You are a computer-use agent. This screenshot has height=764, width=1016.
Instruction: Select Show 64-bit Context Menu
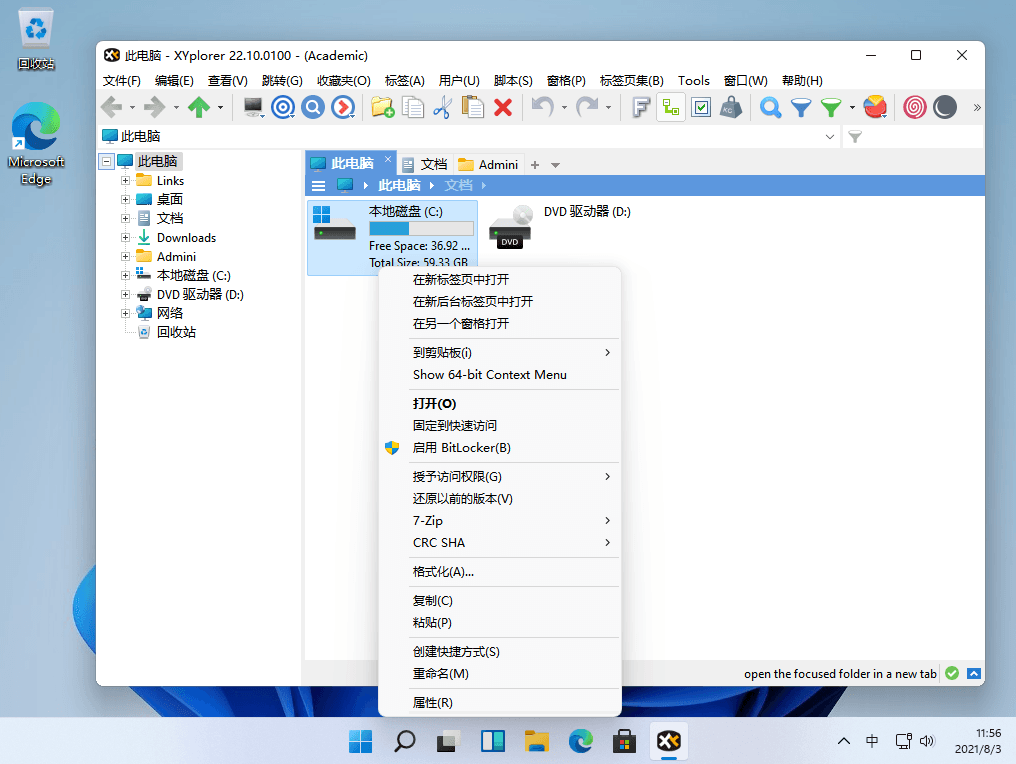click(500, 375)
